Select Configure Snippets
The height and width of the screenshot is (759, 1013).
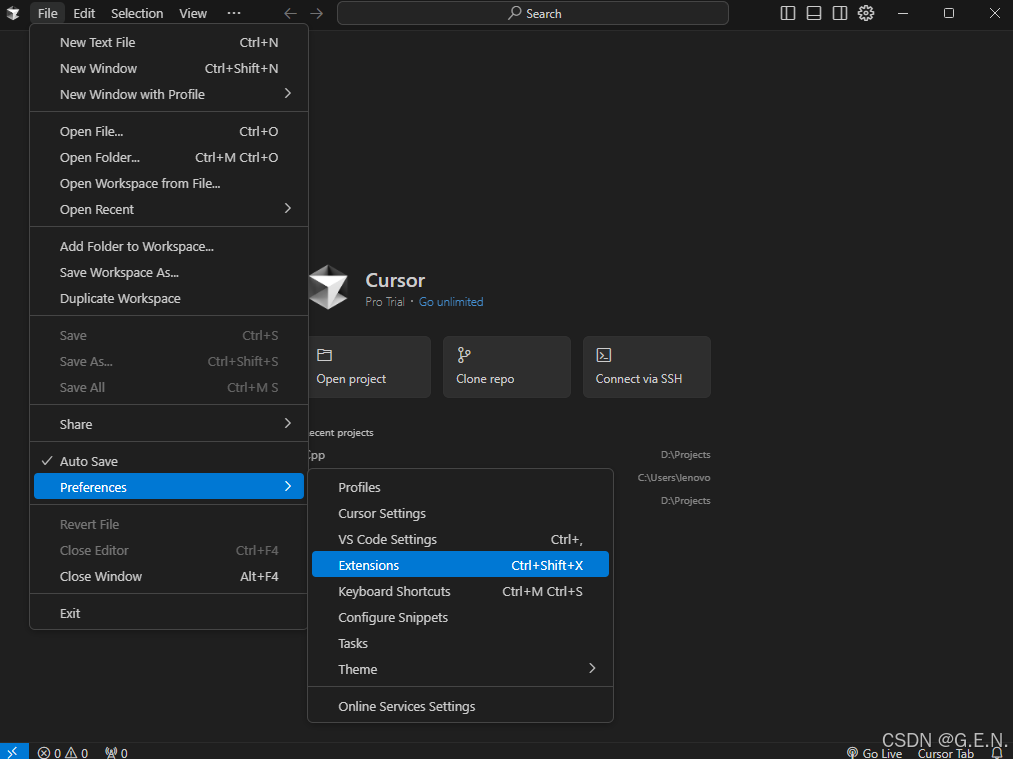click(x=460, y=618)
